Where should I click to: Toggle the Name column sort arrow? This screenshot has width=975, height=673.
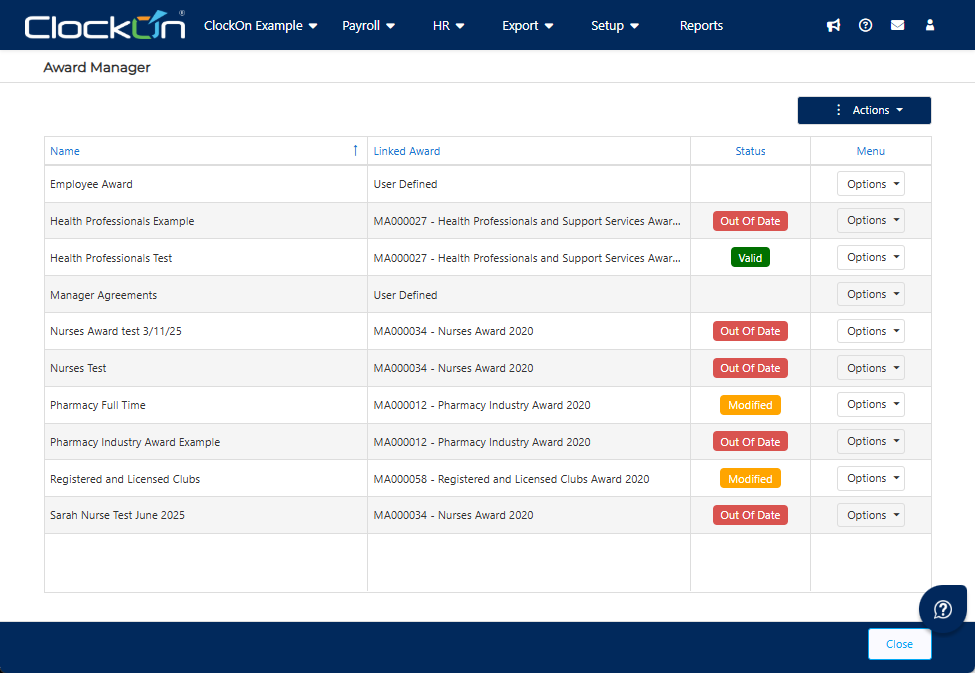pos(355,151)
